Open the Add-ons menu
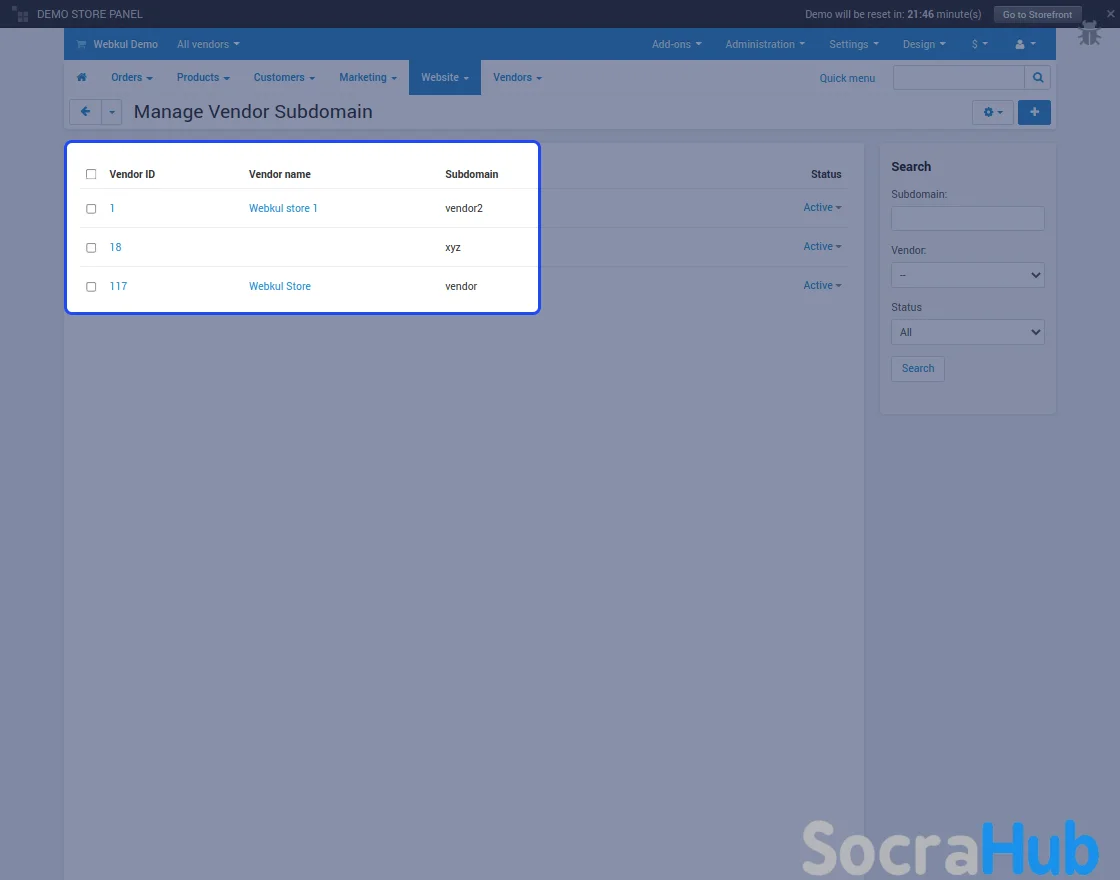 pos(676,44)
